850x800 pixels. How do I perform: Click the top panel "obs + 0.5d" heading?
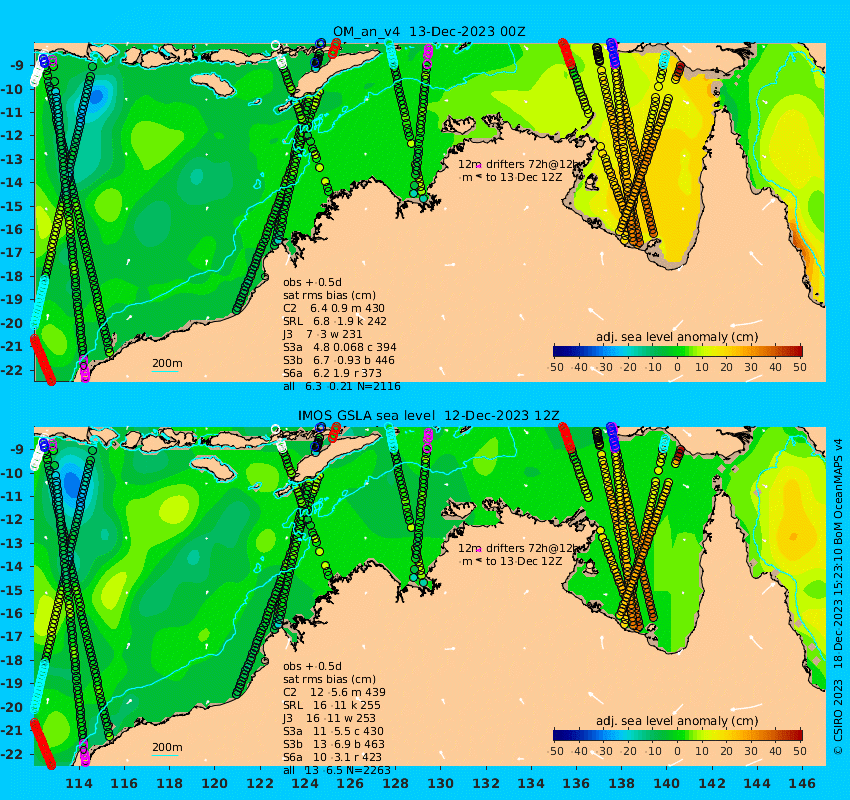click(312, 282)
